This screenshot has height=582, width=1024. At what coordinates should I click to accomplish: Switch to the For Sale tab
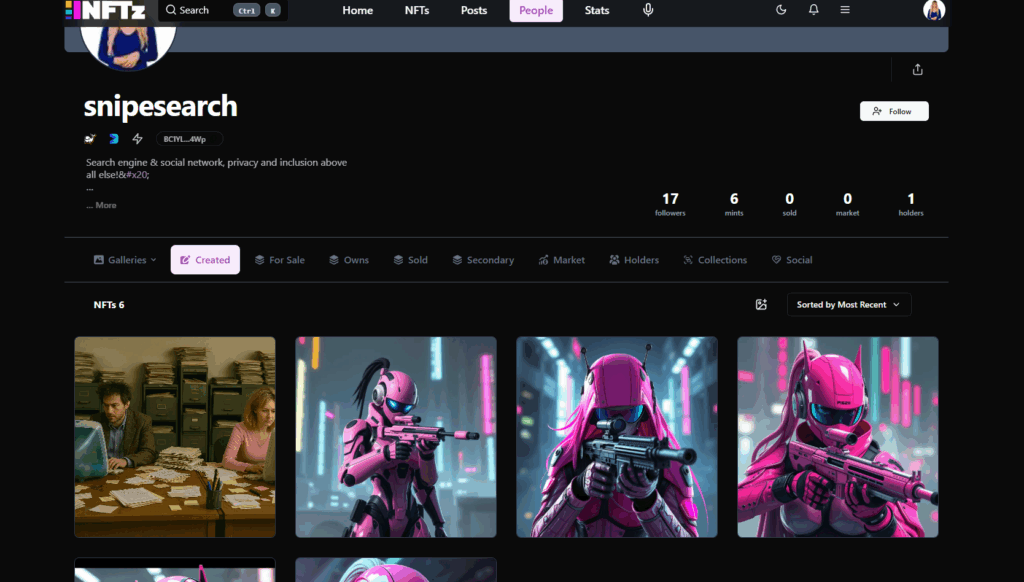[279, 260]
